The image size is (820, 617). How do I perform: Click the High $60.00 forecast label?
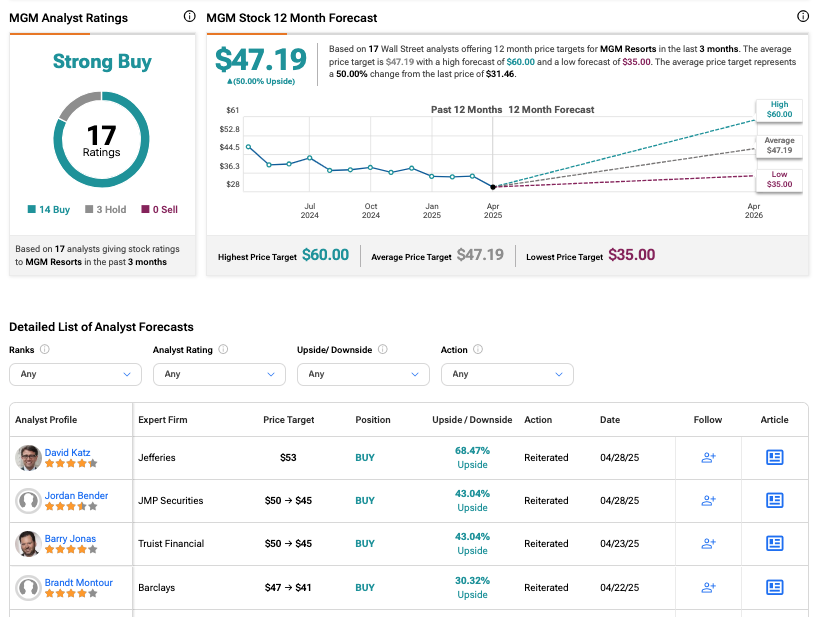[x=779, y=109]
